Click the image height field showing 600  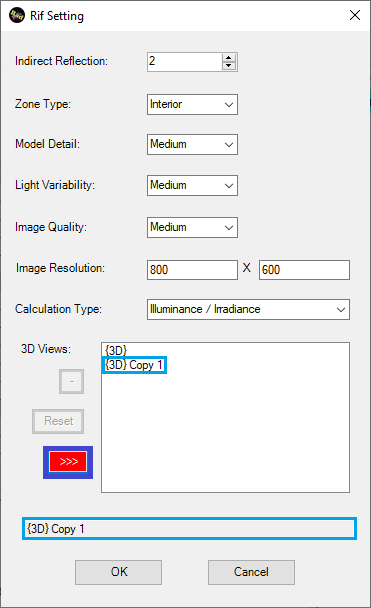(304, 270)
